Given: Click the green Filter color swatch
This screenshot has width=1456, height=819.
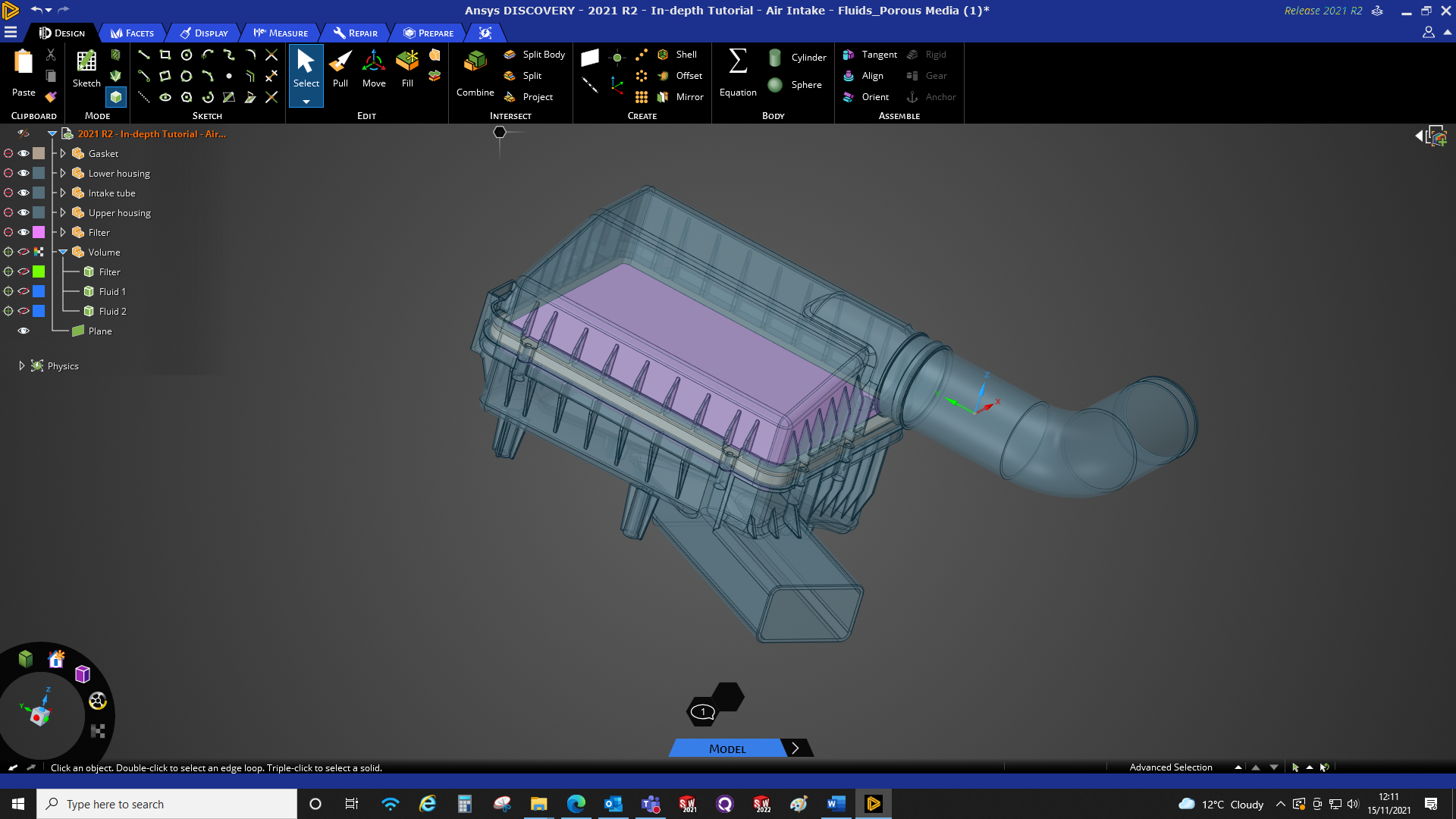Looking at the screenshot, I should tap(39, 271).
